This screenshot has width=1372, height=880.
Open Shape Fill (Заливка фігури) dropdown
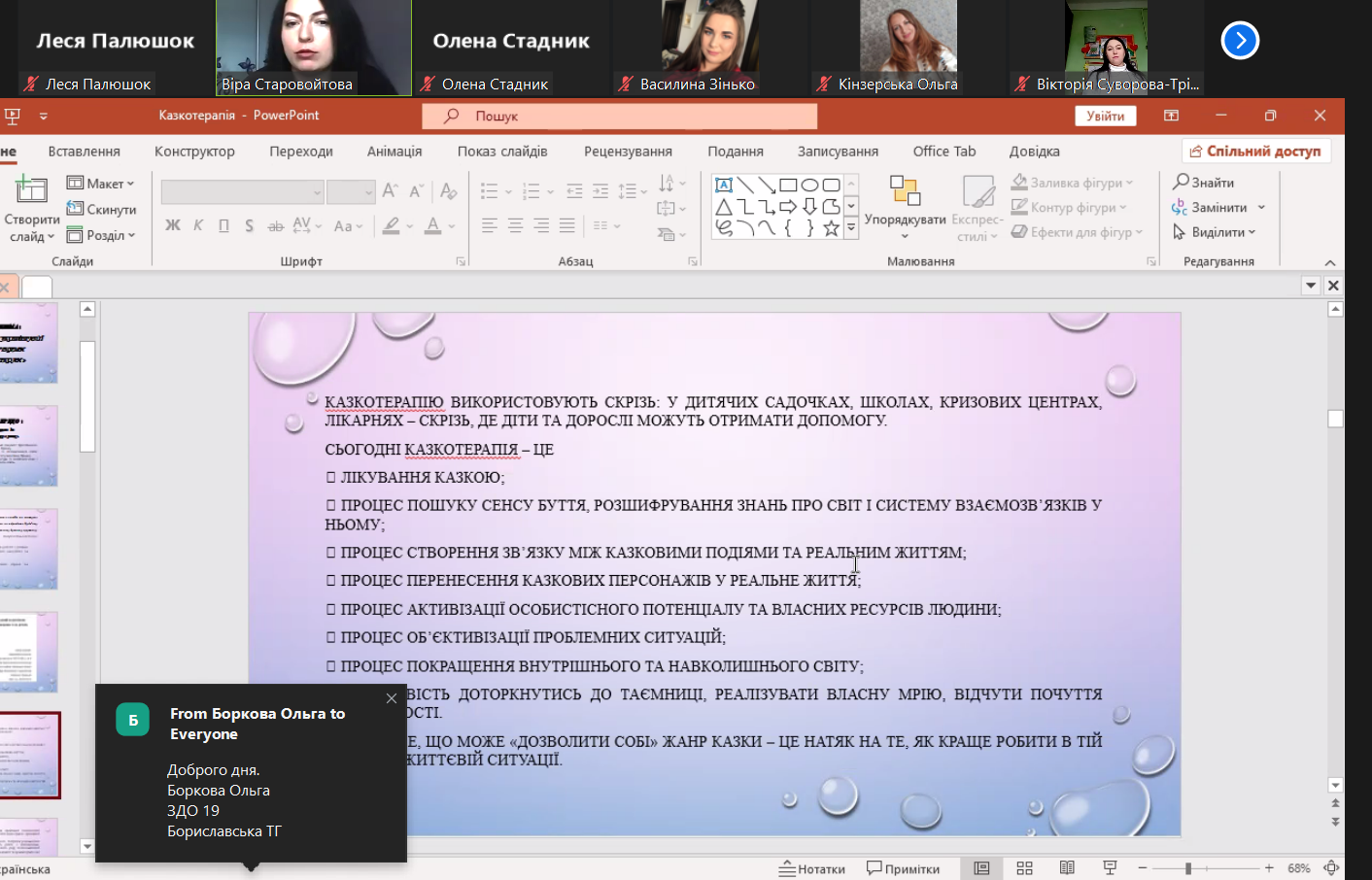click(1074, 183)
